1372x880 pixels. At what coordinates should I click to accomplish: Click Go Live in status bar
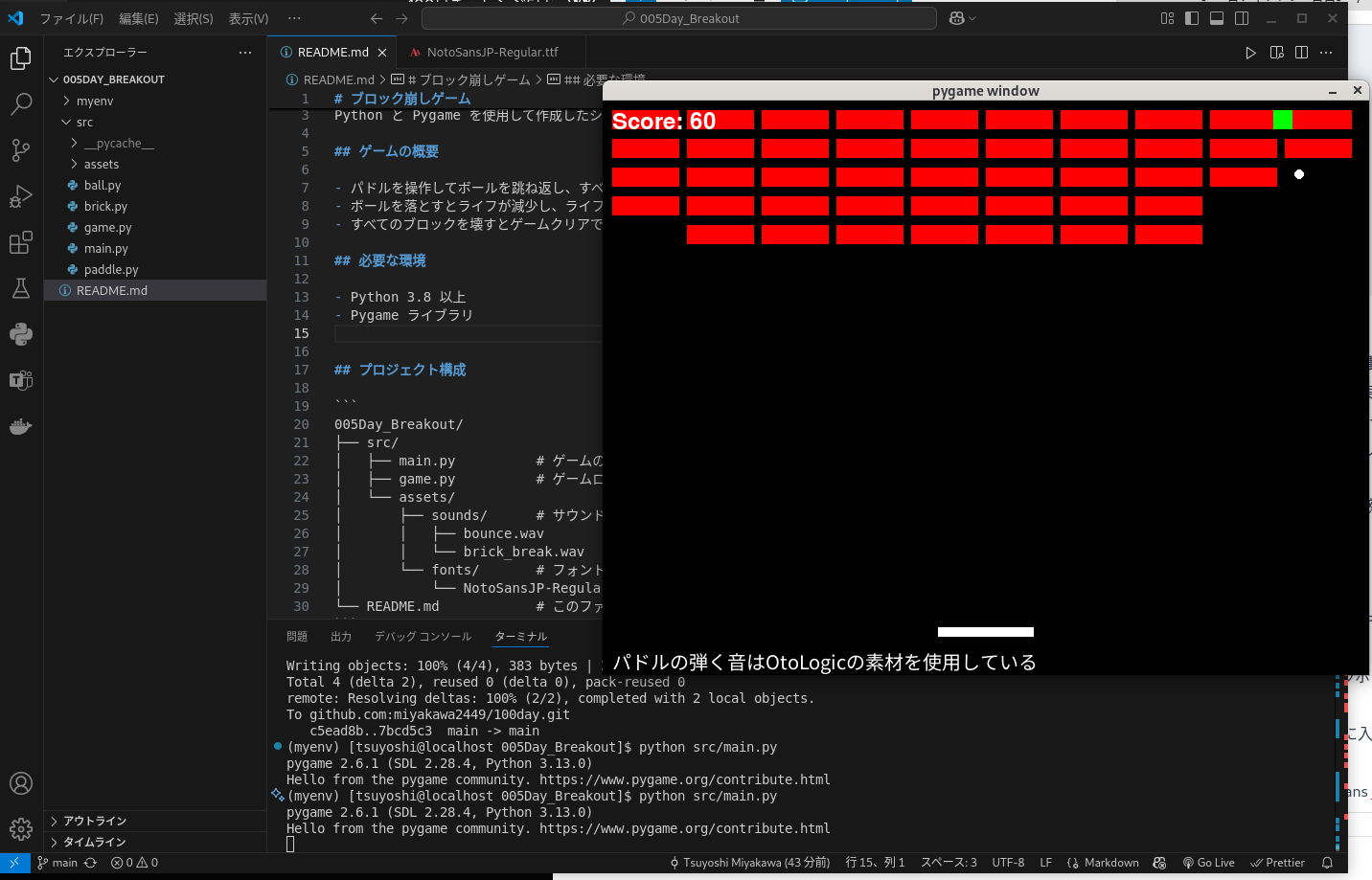pos(1209,863)
